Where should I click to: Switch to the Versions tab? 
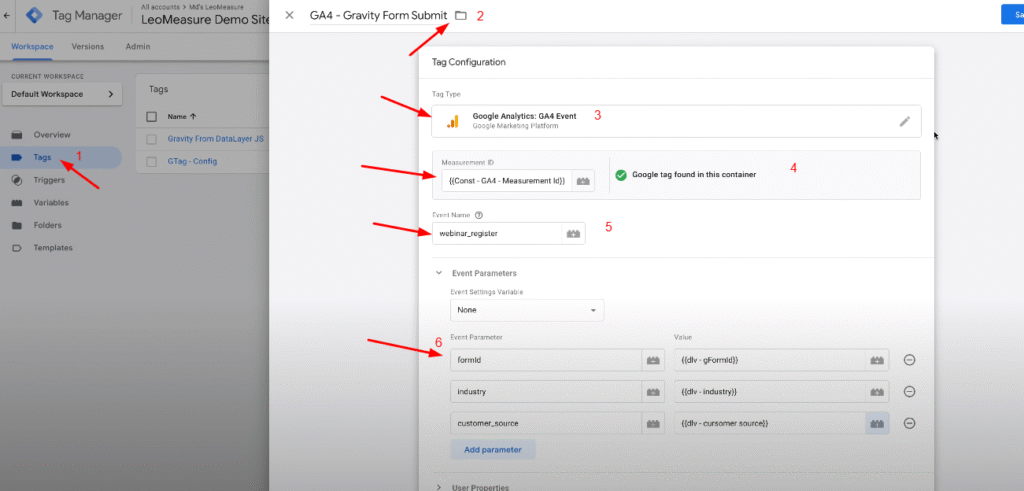[88, 46]
